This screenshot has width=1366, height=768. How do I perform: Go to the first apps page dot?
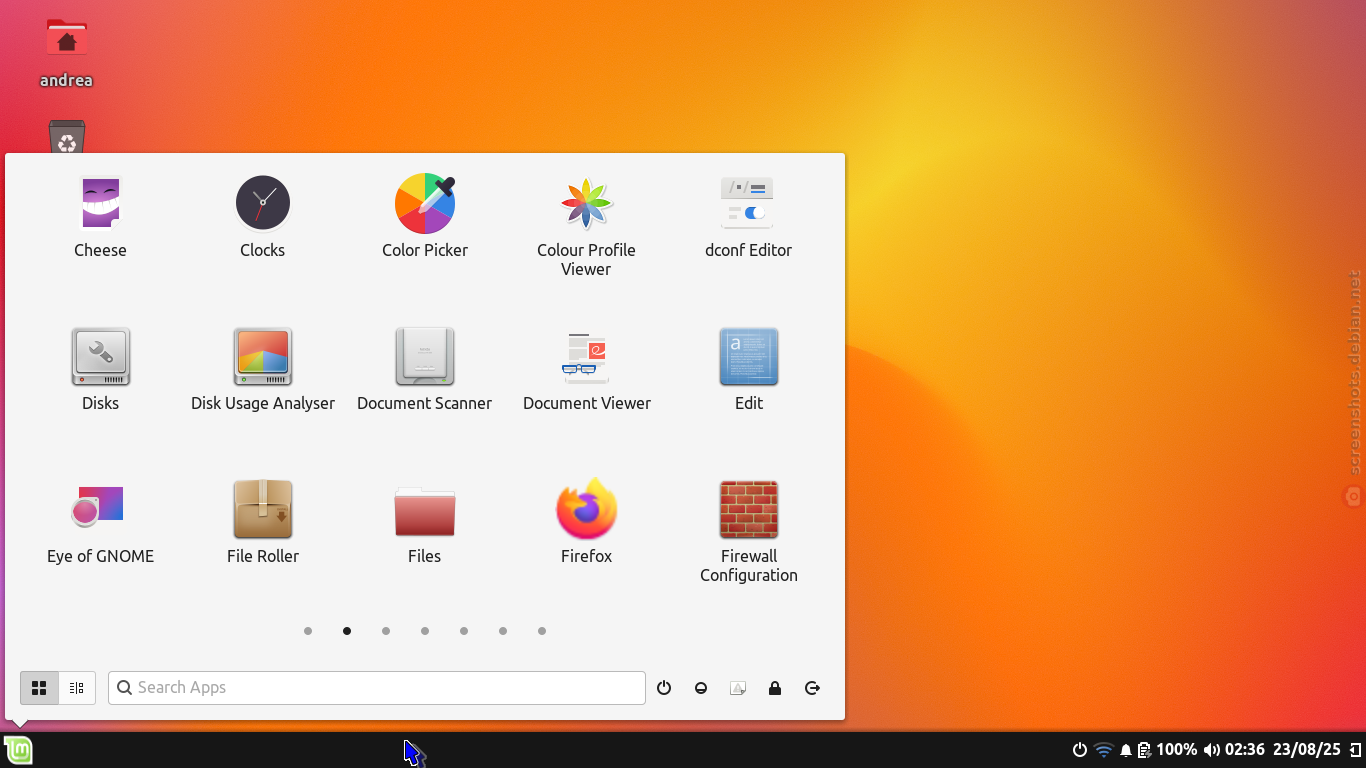(x=308, y=631)
